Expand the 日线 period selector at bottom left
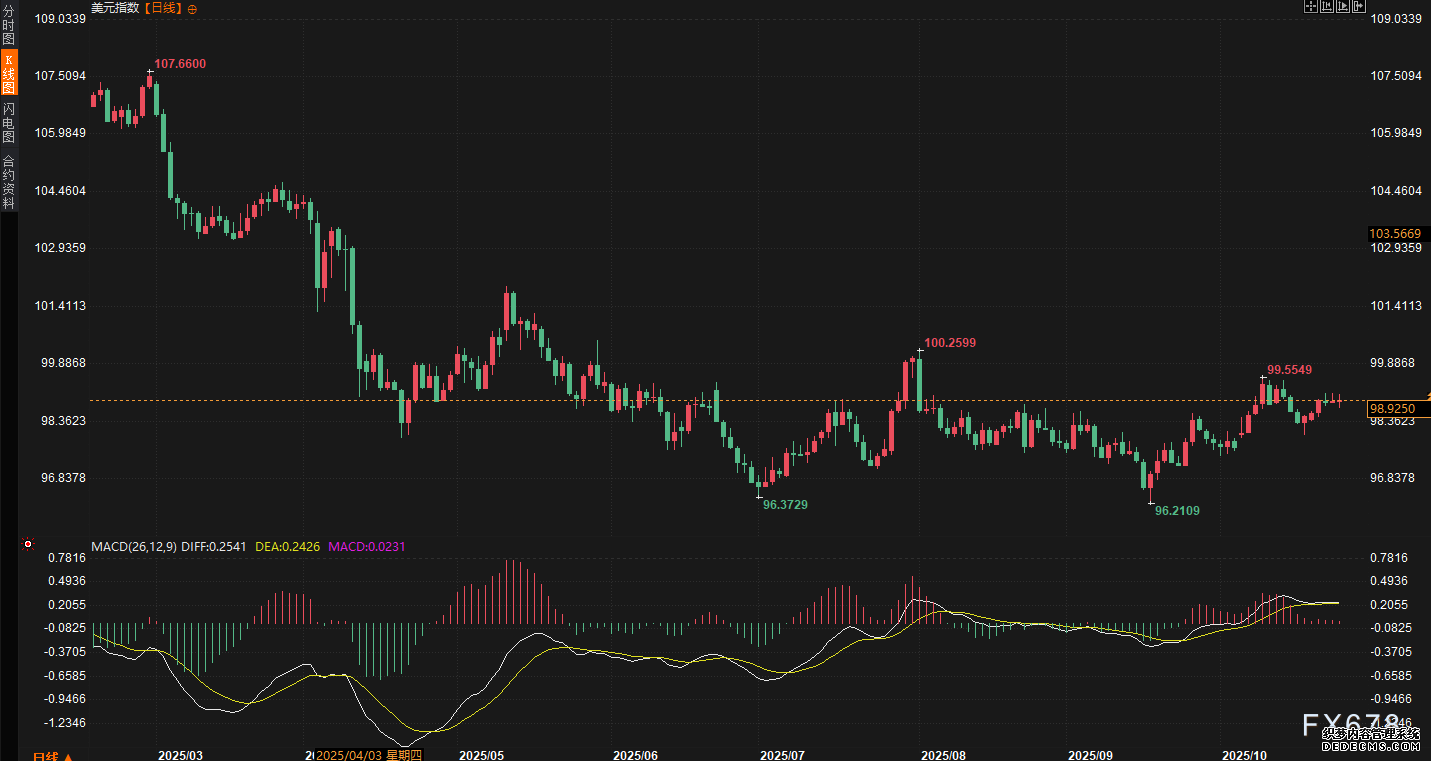Screen dimensions: 1431x761 tap(52, 755)
